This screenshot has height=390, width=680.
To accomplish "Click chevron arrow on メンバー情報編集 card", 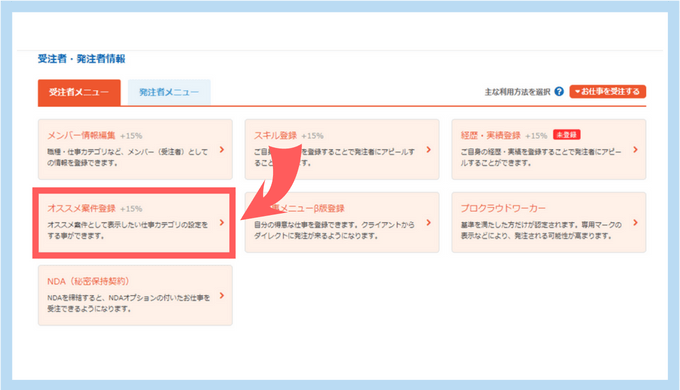I will [222, 150].
